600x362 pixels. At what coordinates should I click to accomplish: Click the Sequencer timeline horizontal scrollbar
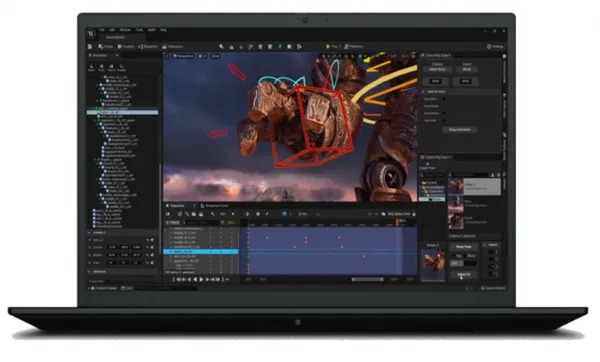pos(368,279)
